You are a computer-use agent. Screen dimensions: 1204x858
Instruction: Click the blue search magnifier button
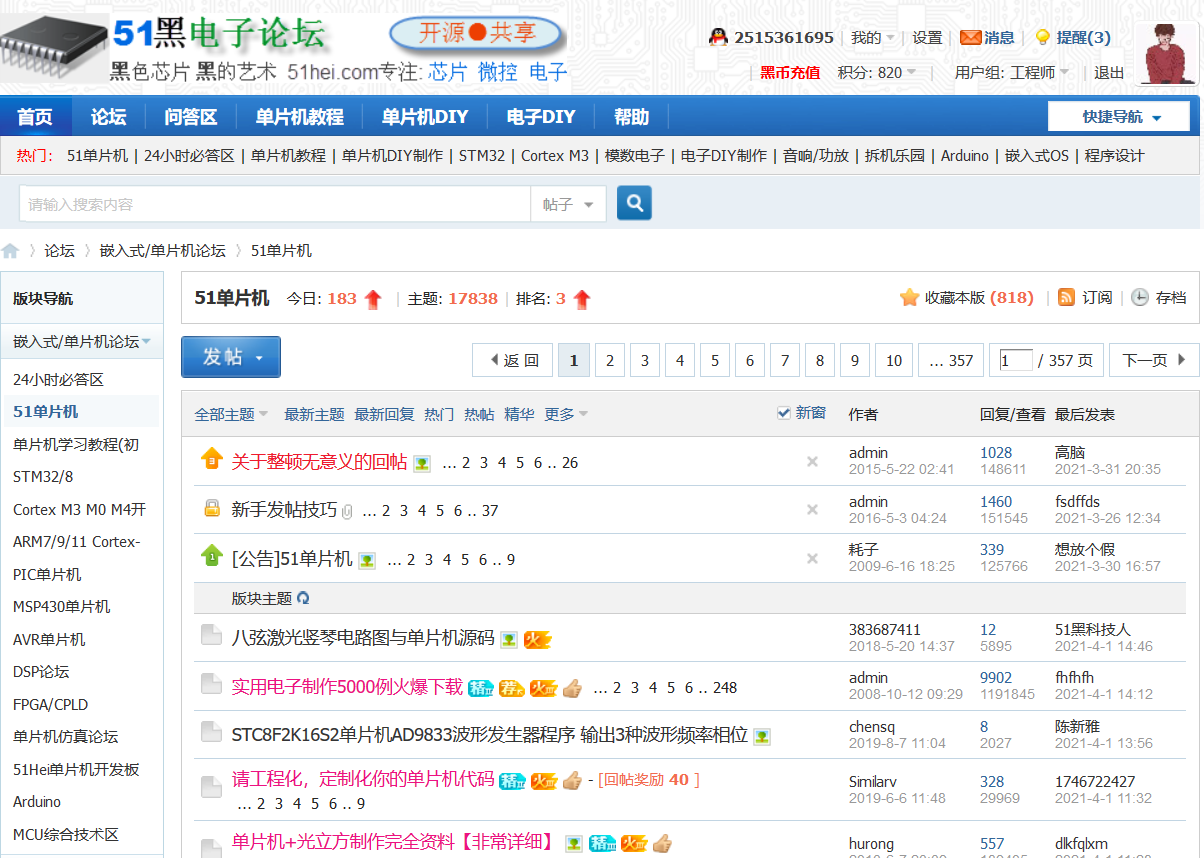(x=634, y=203)
